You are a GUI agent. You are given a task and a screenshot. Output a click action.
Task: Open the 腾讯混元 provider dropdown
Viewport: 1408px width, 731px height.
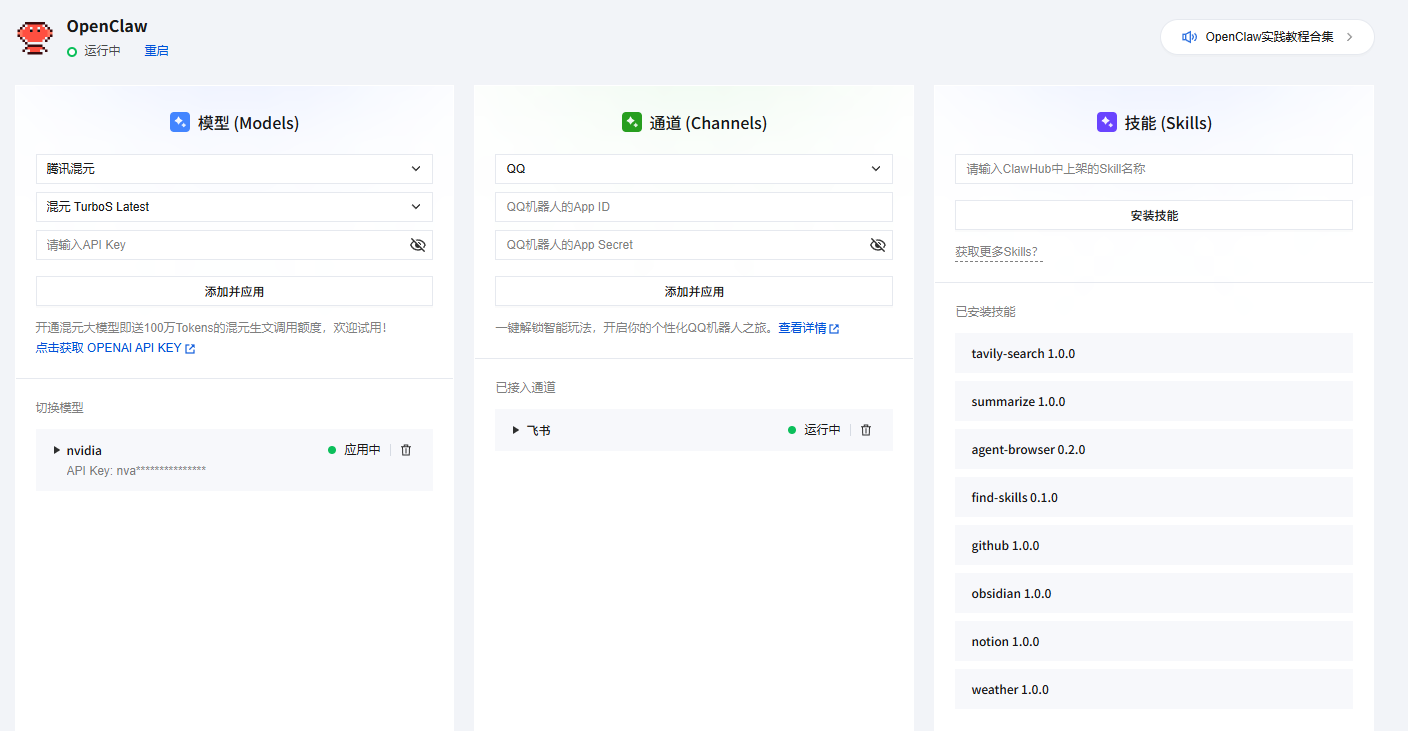point(234,169)
